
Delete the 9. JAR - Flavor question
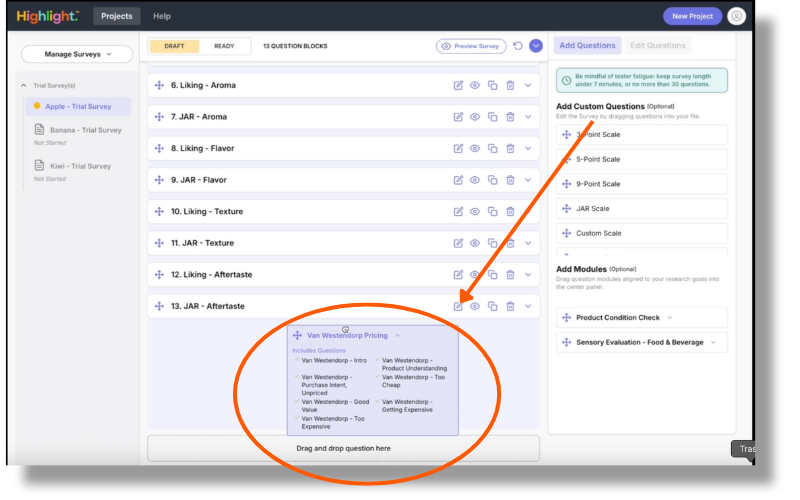[510, 180]
